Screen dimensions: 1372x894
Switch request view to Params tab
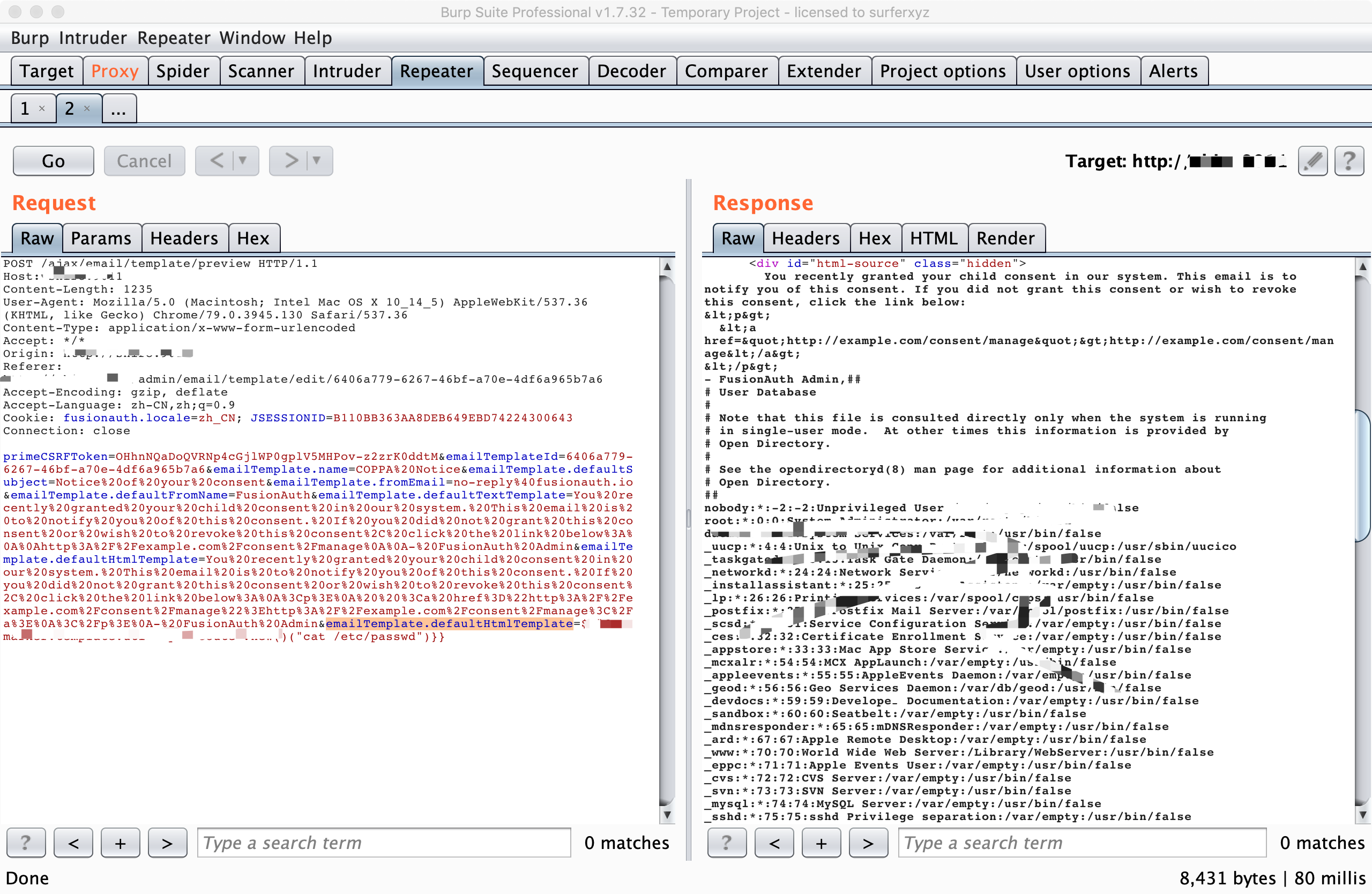101,238
